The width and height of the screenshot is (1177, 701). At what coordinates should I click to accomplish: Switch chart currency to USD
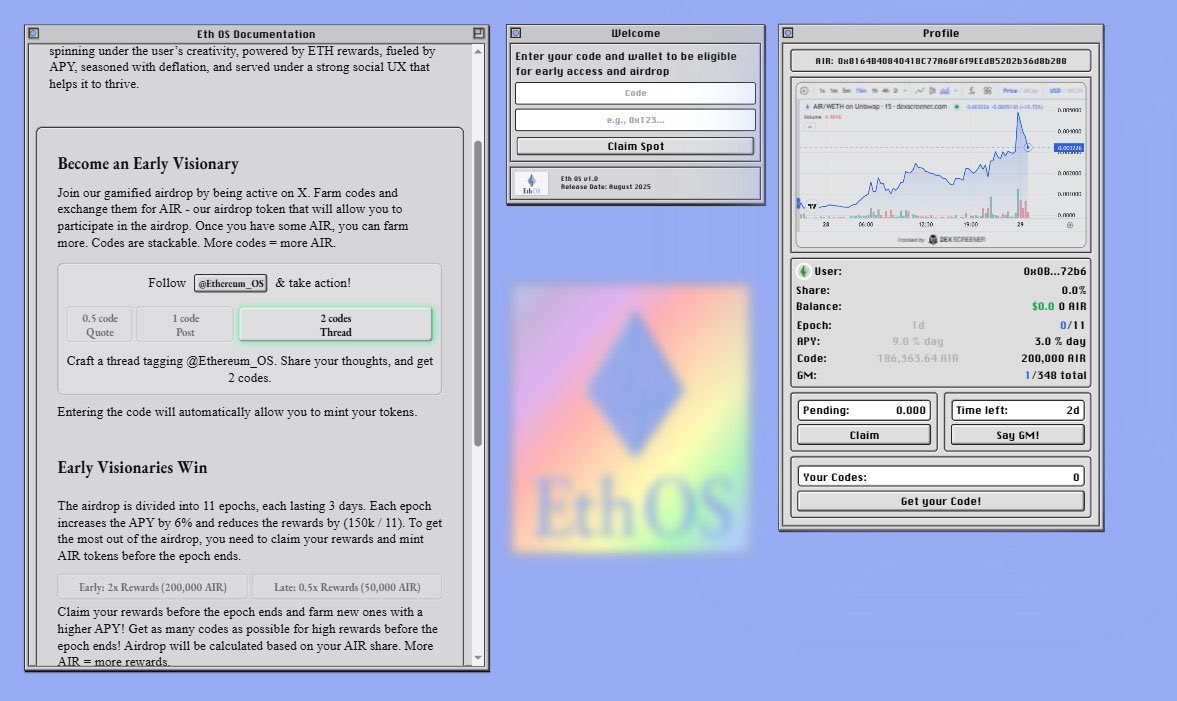(x=1055, y=91)
